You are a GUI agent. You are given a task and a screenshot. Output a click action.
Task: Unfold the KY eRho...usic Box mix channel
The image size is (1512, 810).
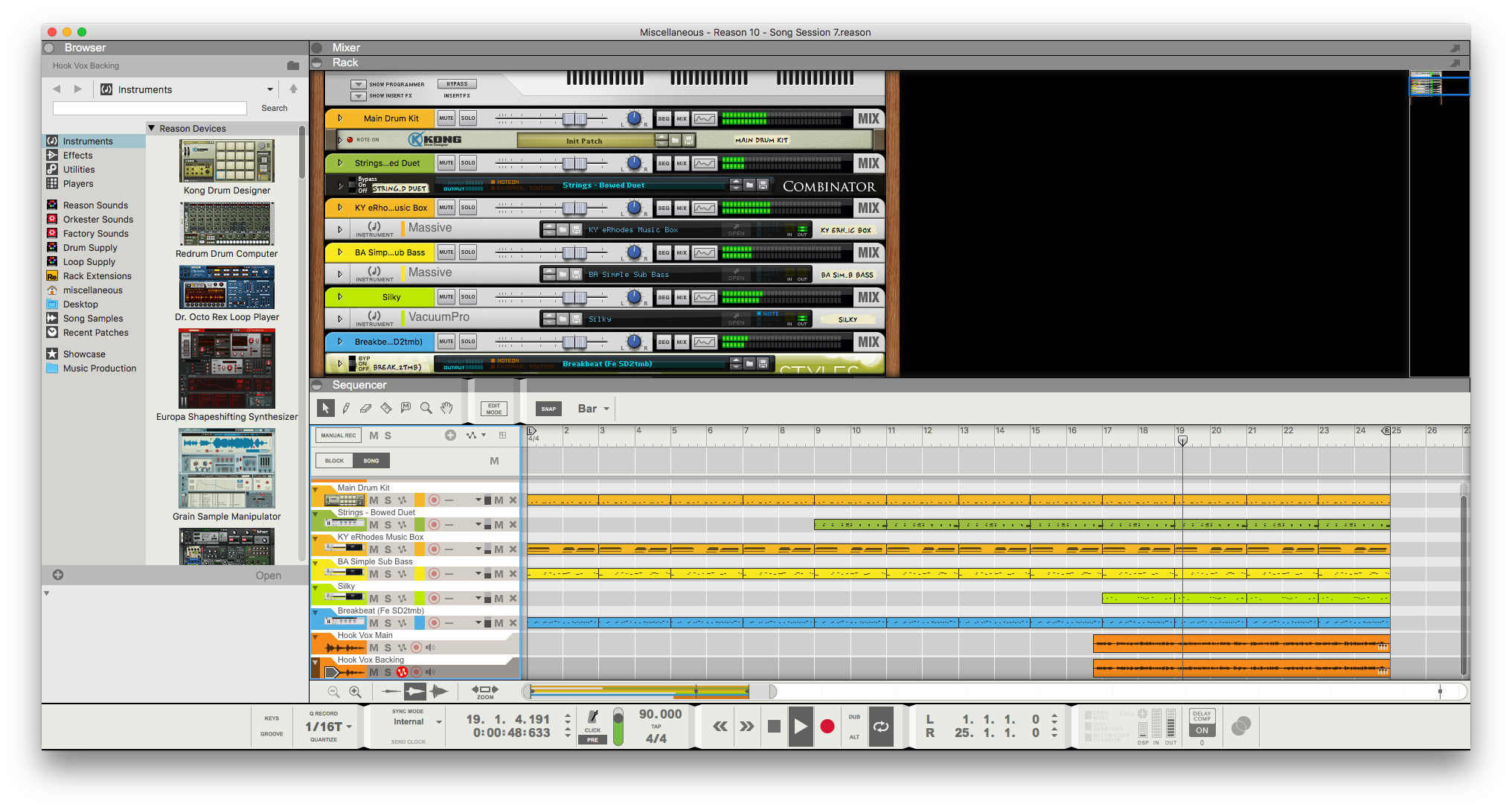[340, 208]
